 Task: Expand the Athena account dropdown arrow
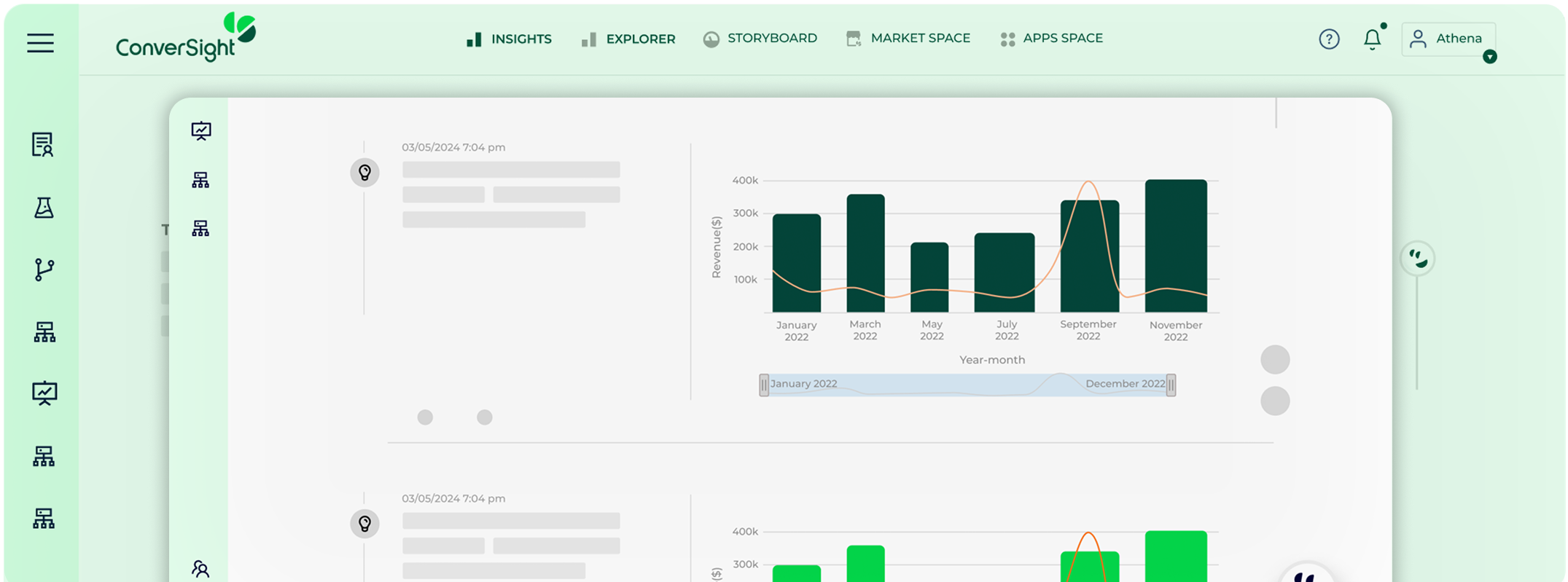click(1490, 56)
